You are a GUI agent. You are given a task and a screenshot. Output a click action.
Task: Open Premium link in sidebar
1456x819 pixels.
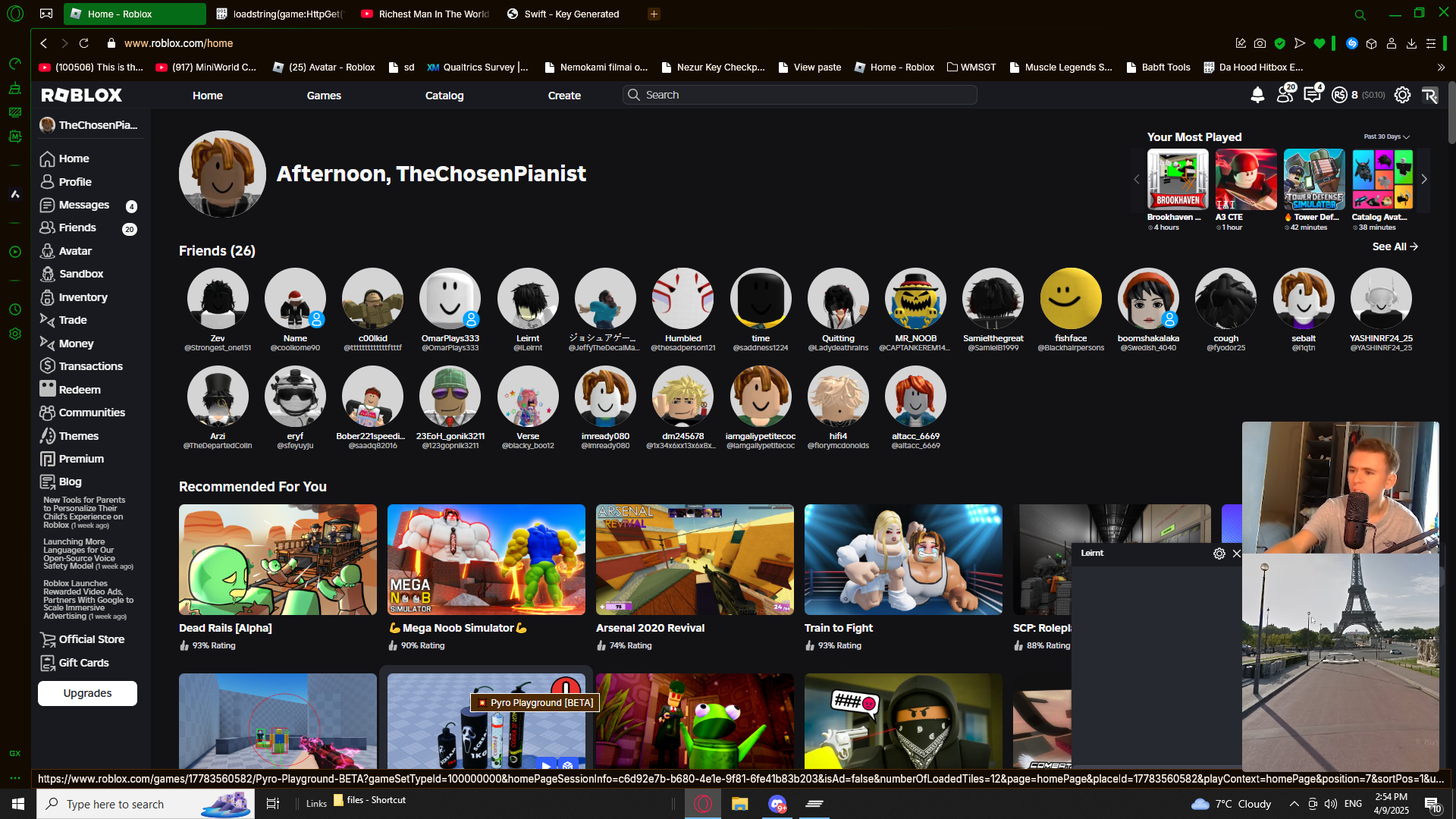[x=81, y=459]
